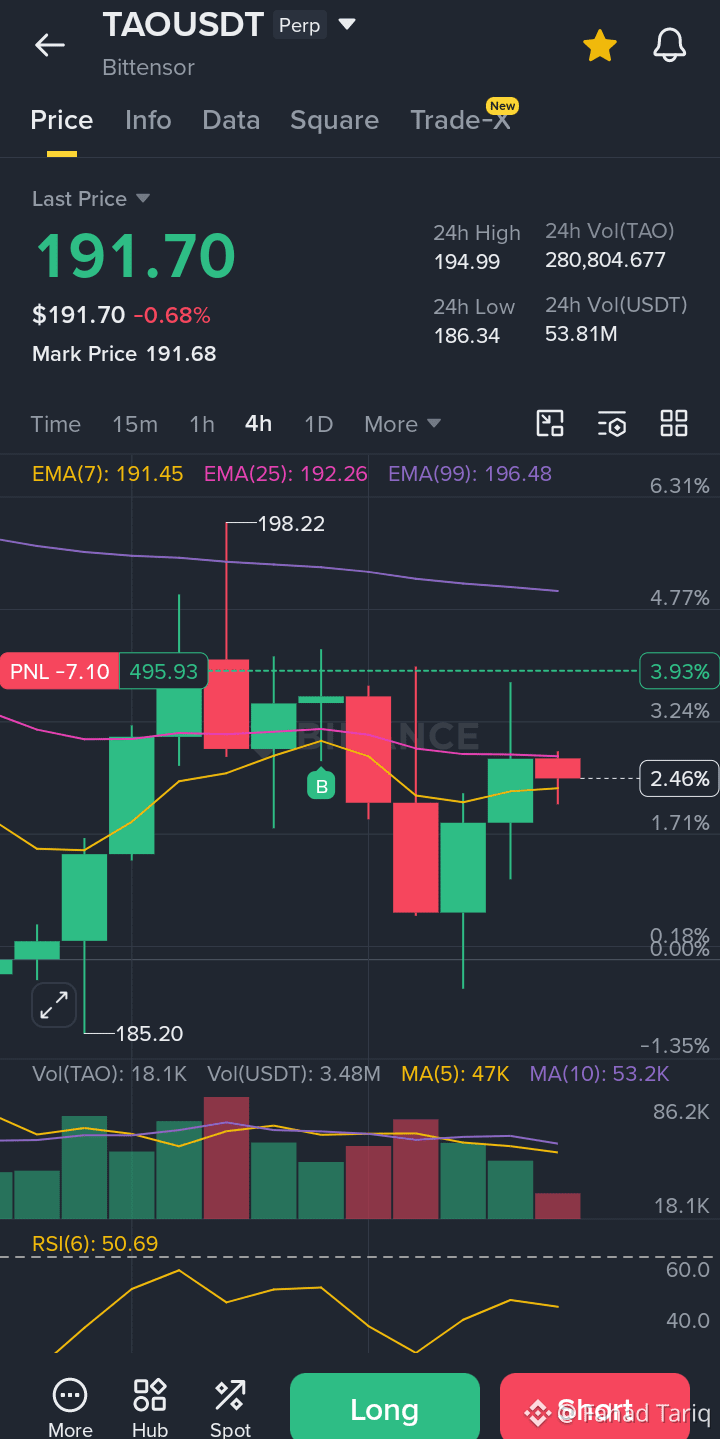
Task: Tap the Short button
Action: coord(595,1408)
